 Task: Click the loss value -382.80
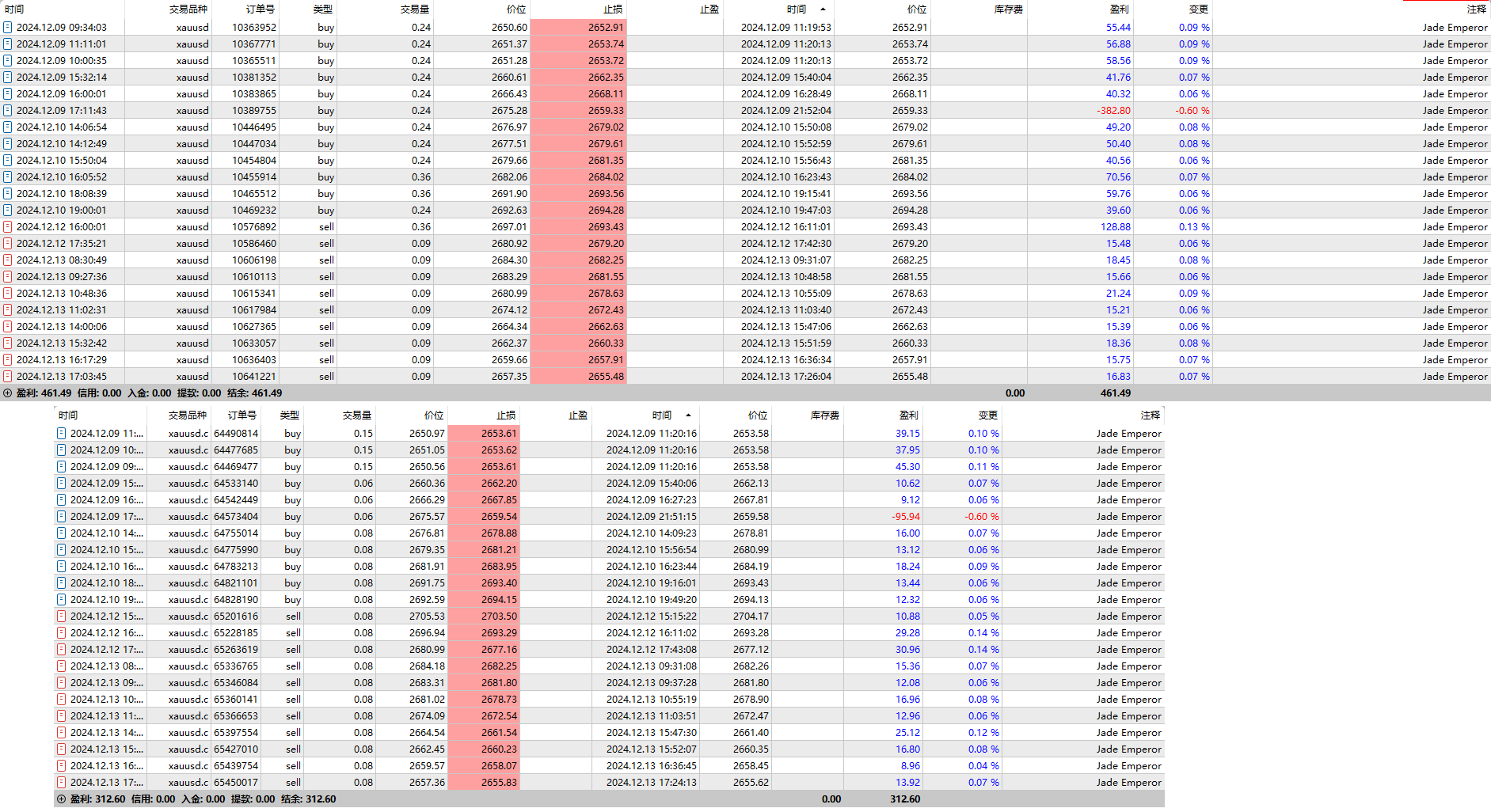[x=1113, y=110]
